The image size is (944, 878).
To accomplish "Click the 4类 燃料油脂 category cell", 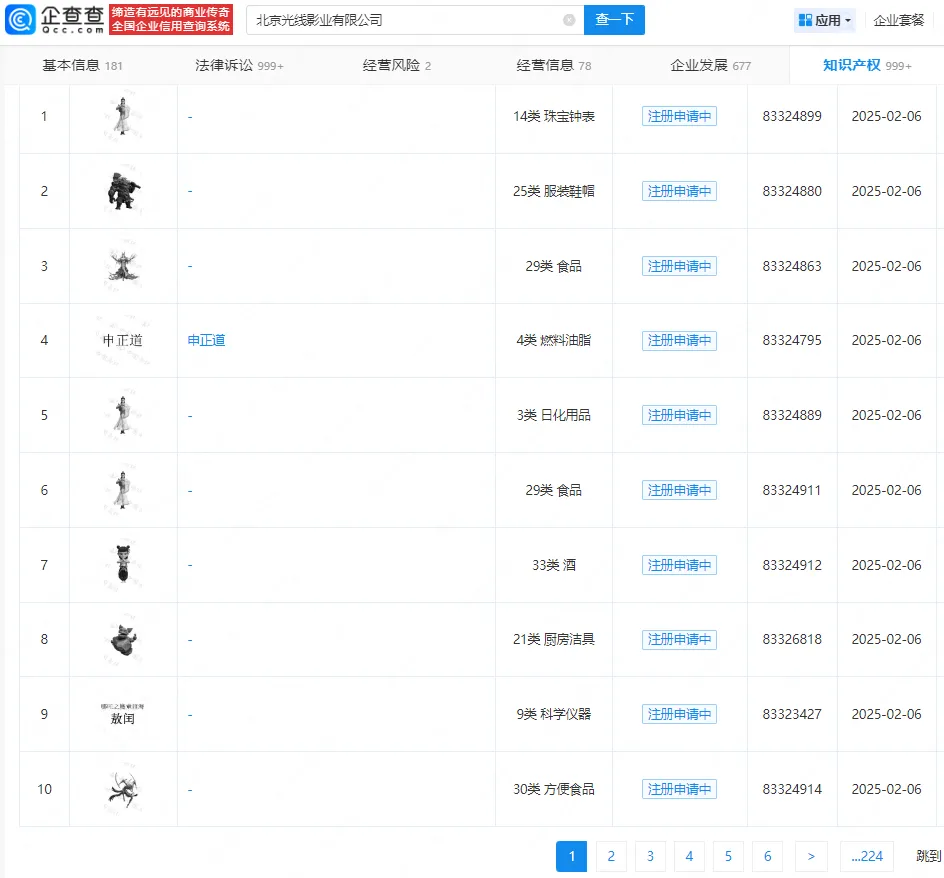I will point(553,340).
